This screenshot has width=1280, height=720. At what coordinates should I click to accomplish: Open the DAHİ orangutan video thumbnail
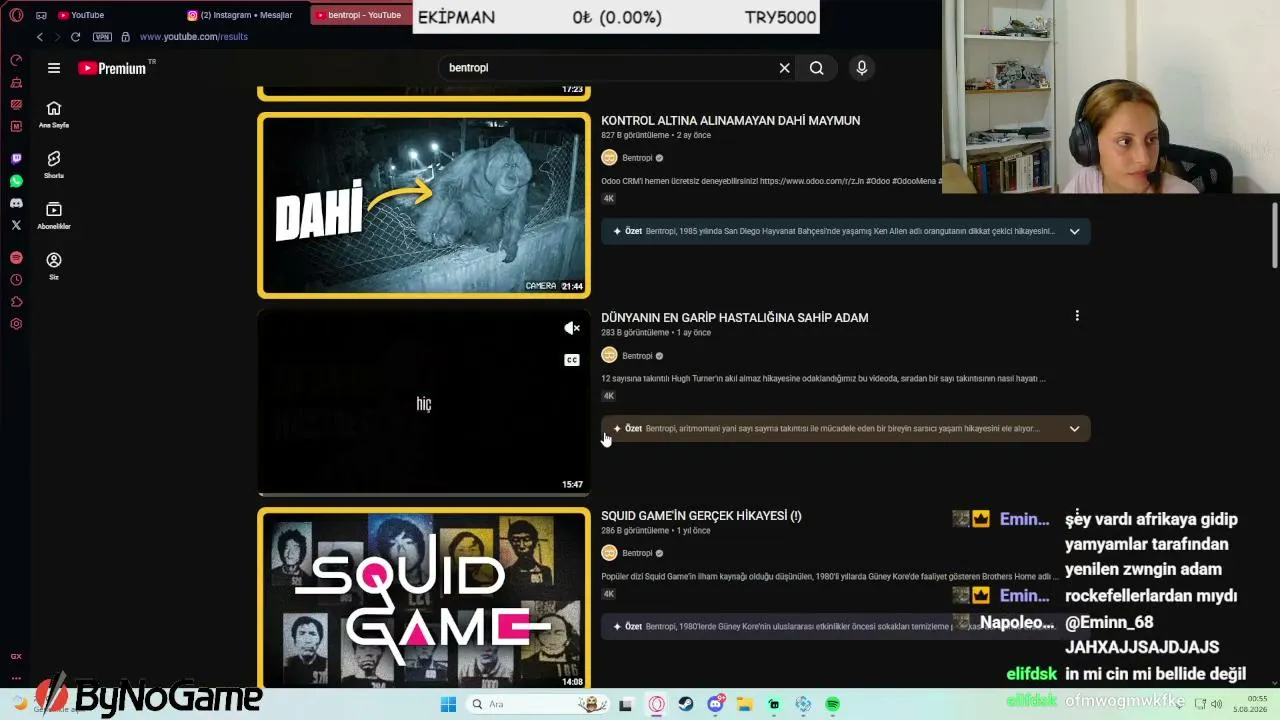424,205
